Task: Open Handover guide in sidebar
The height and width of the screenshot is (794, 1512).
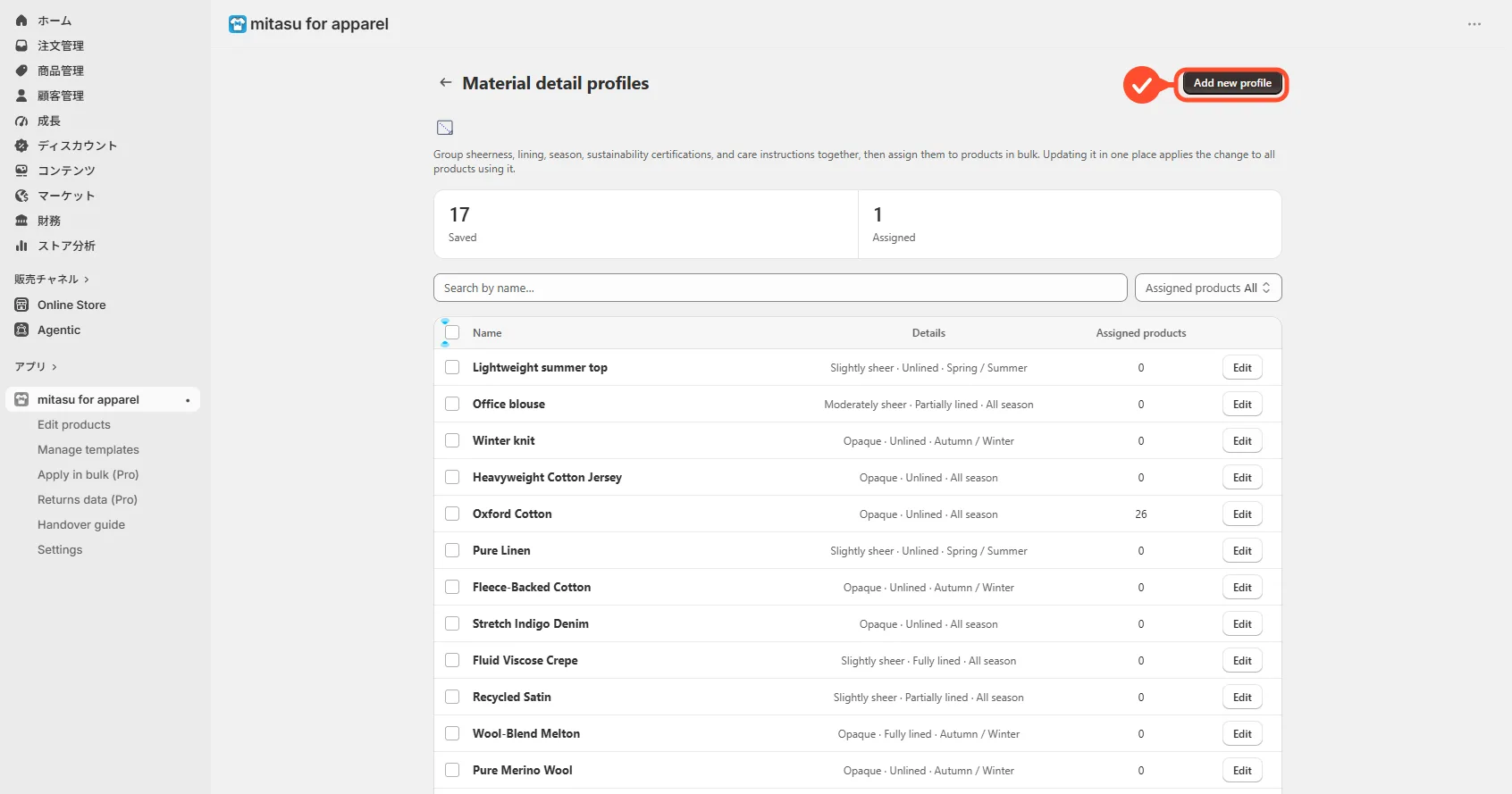Action: [81, 524]
